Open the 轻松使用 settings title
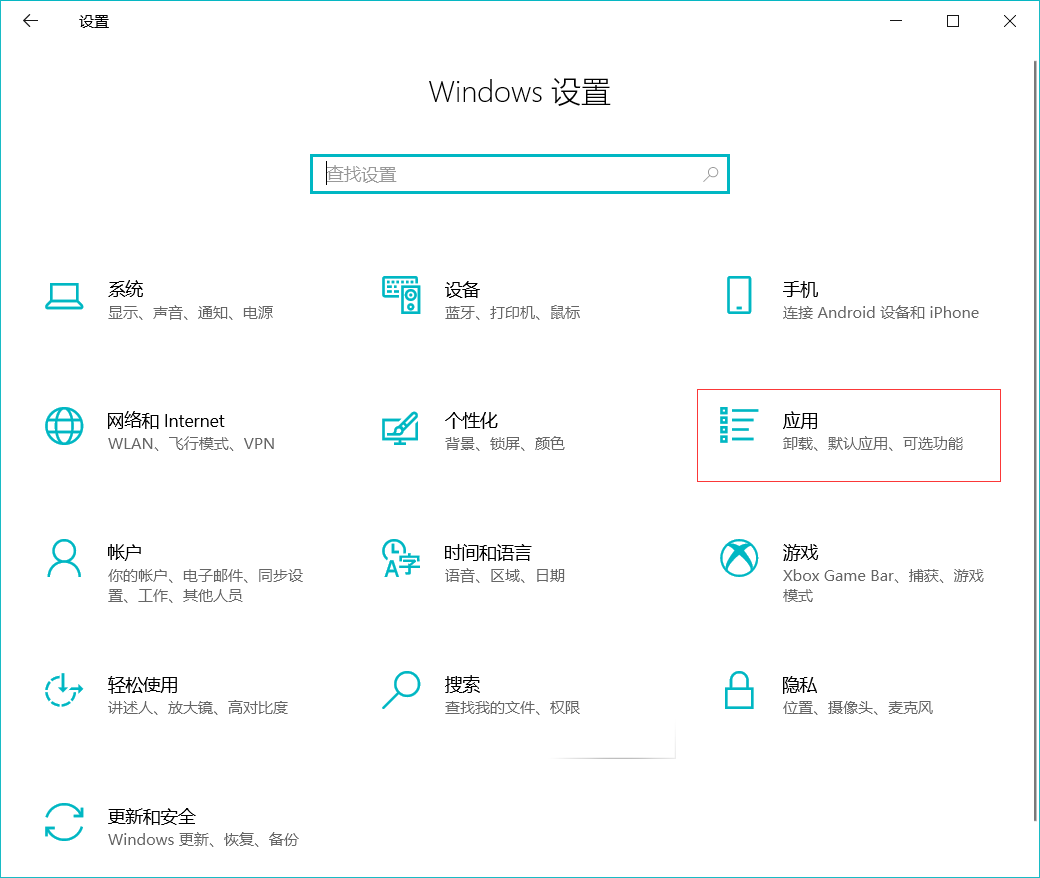 (x=143, y=684)
